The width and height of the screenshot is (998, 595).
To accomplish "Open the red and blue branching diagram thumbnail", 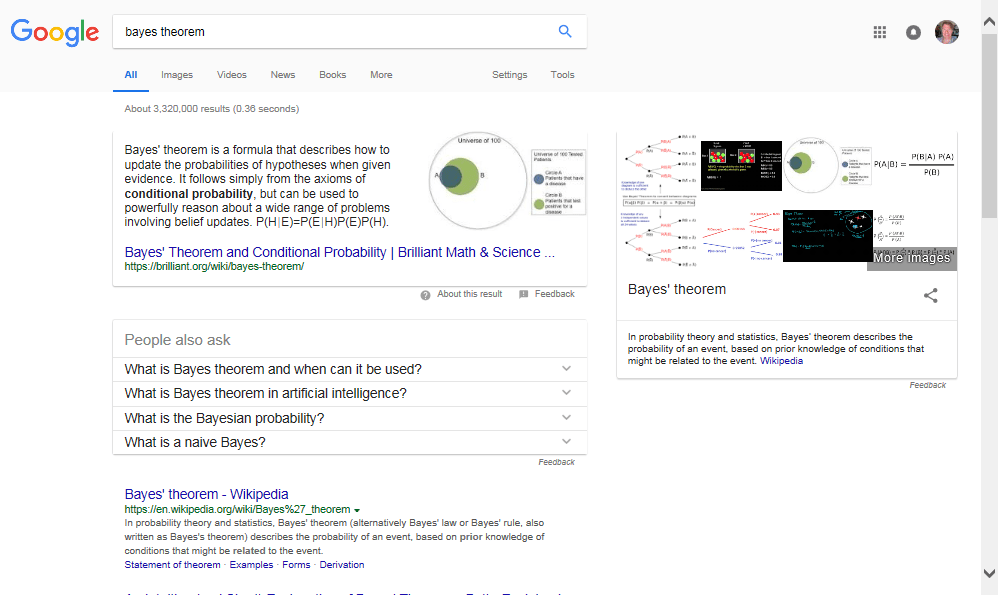I will pyautogui.click(x=741, y=235).
